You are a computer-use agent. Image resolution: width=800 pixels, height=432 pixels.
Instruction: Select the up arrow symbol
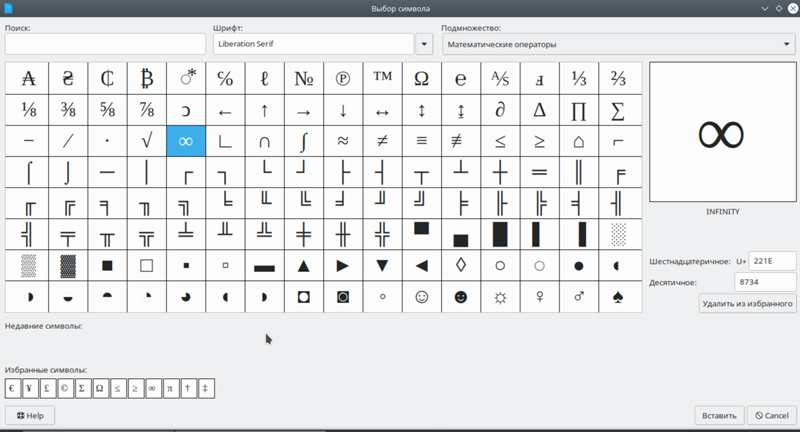264,110
